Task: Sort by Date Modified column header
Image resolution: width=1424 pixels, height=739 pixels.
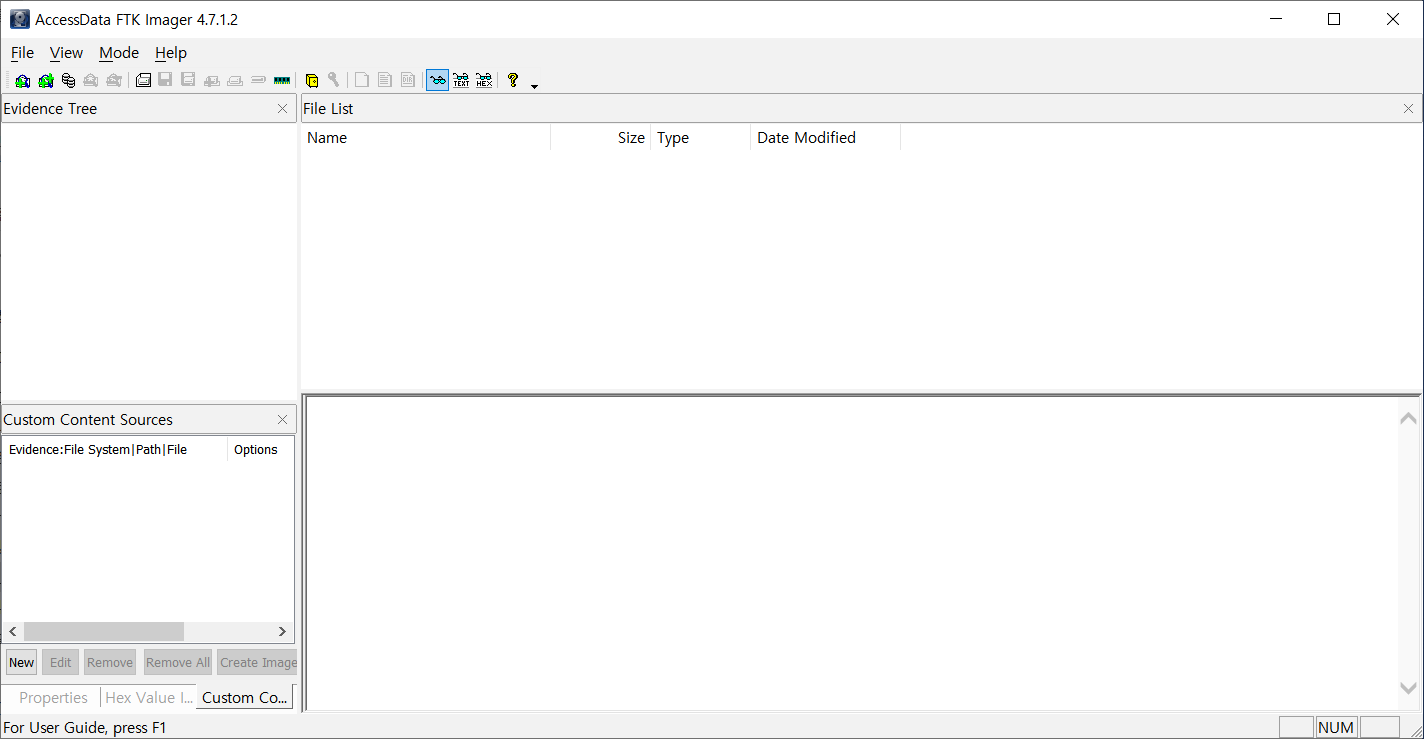Action: pyautogui.click(x=826, y=138)
